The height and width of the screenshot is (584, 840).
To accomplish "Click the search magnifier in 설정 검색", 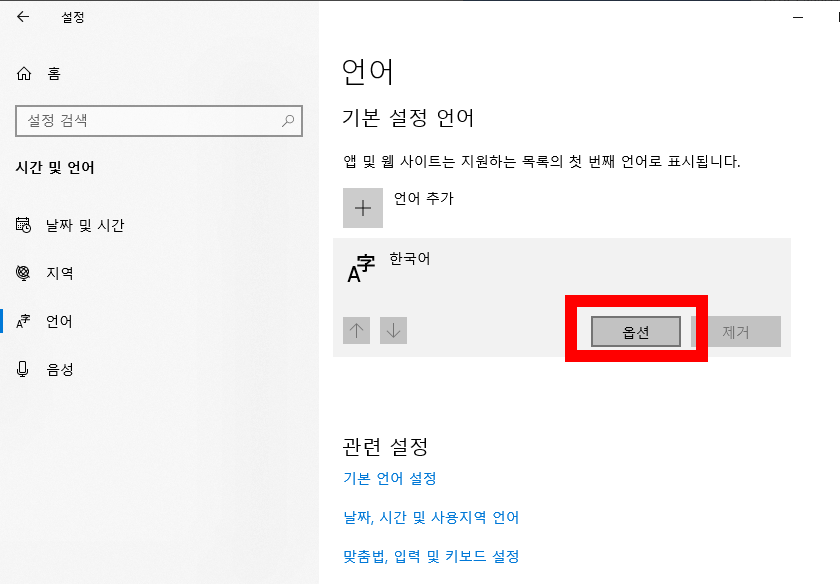I will [x=289, y=121].
